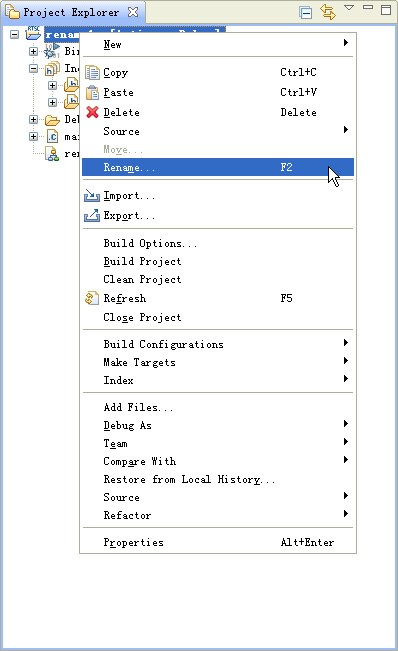Expand the Build Configurations submenu arrow
This screenshot has width=398, height=651.
346,343
